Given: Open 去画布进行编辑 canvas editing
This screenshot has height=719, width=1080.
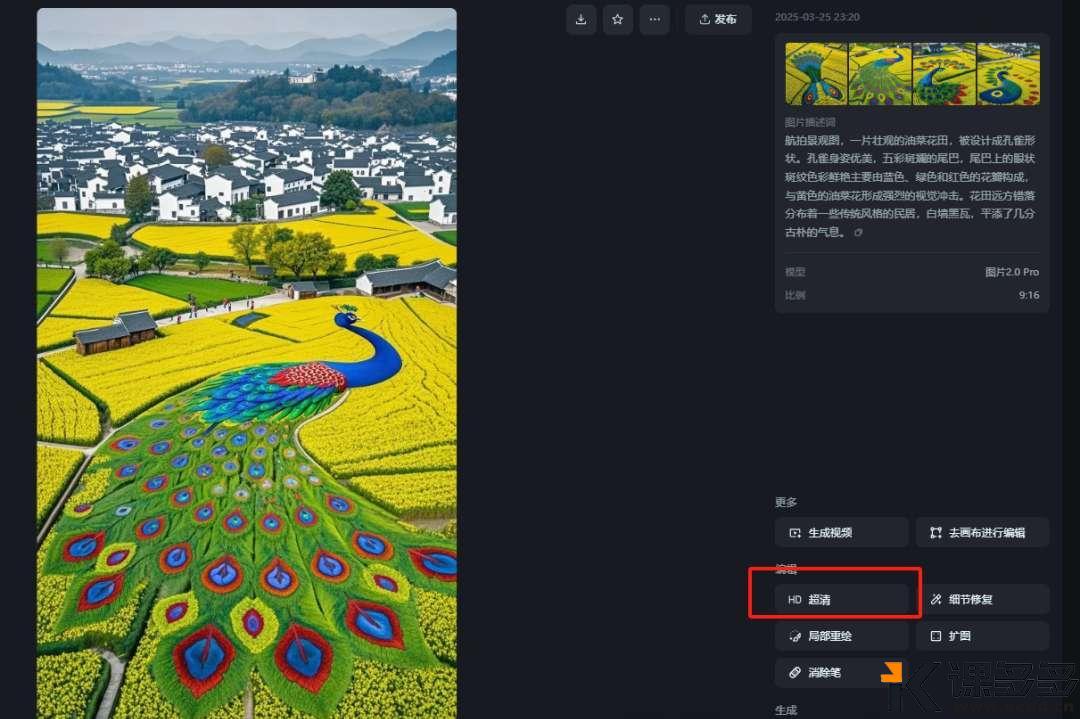Looking at the screenshot, I should pos(982,533).
